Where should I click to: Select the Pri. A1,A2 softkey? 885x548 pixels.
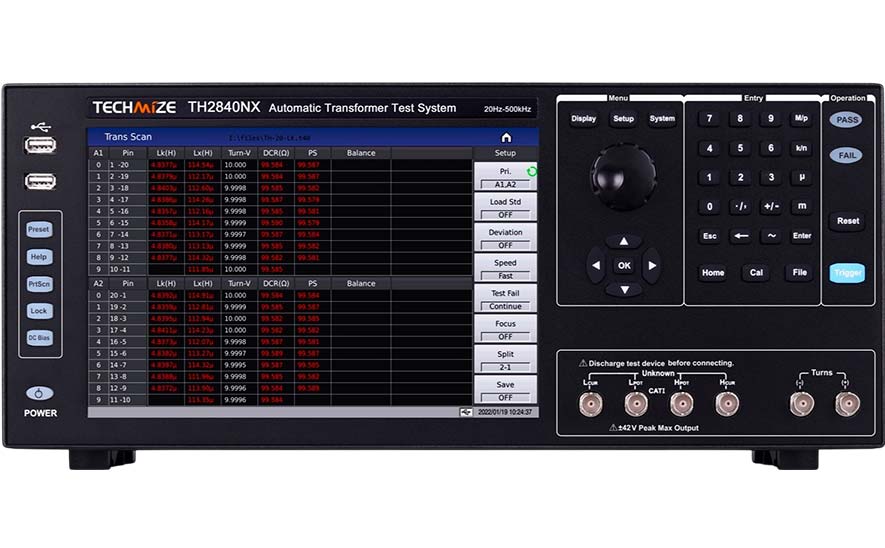coord(505,177)
